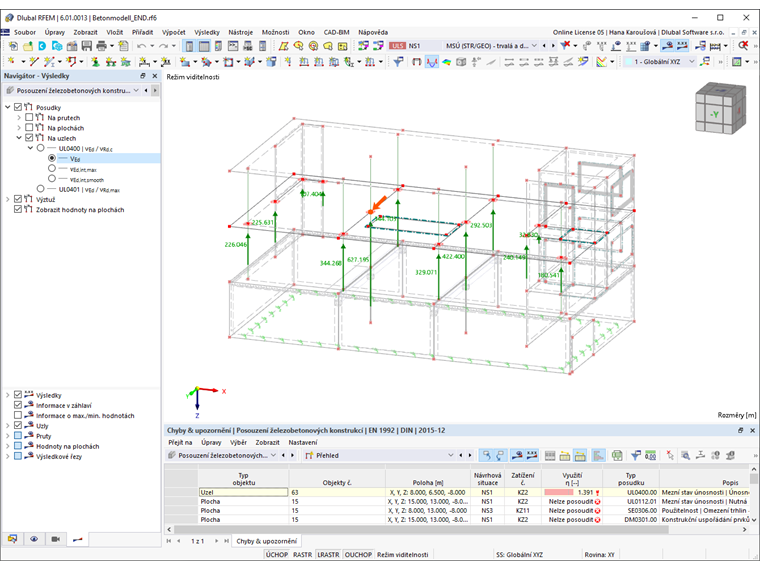Expand the Hodnoty na plochách tree node

[8, 446]
